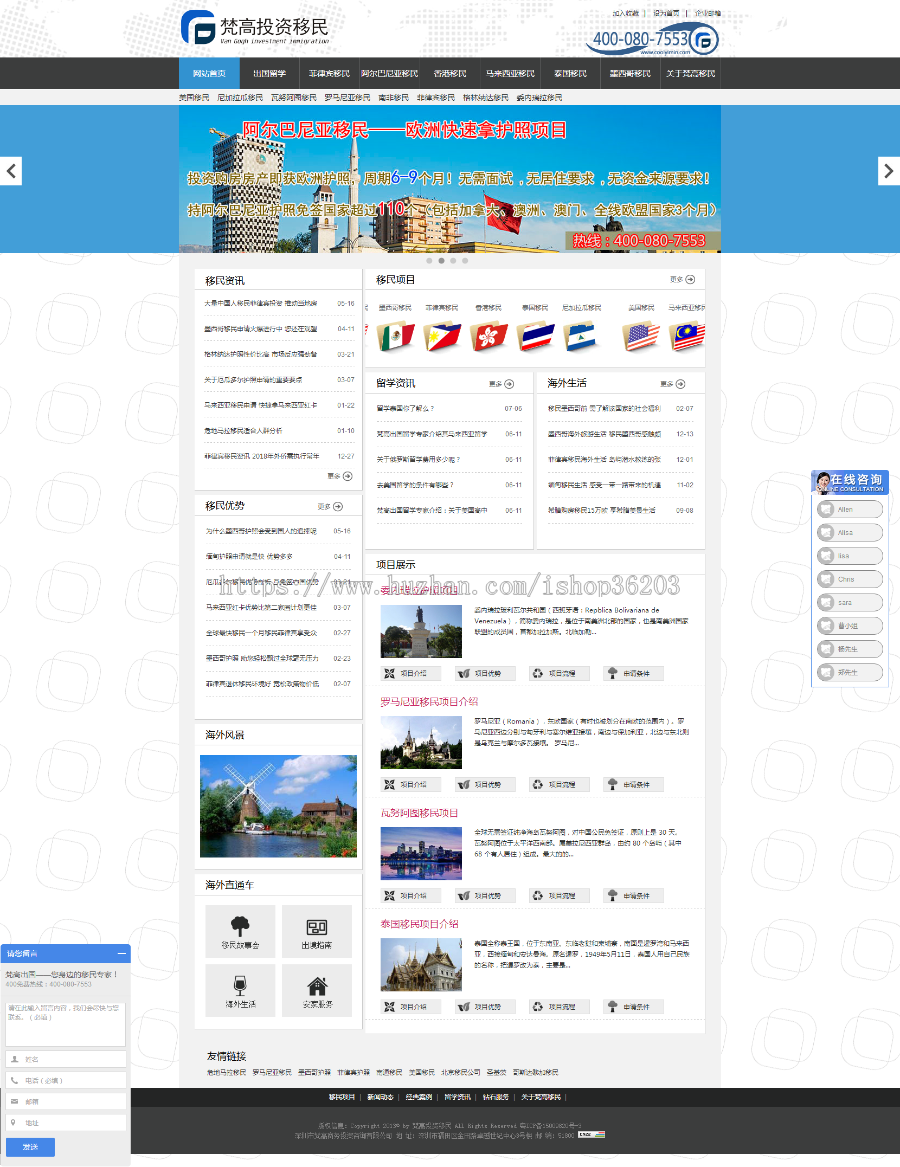Screen dimensions: 900x1167
Task: Minimize the 请您留言 message panel
Action: tap(121, 954)
